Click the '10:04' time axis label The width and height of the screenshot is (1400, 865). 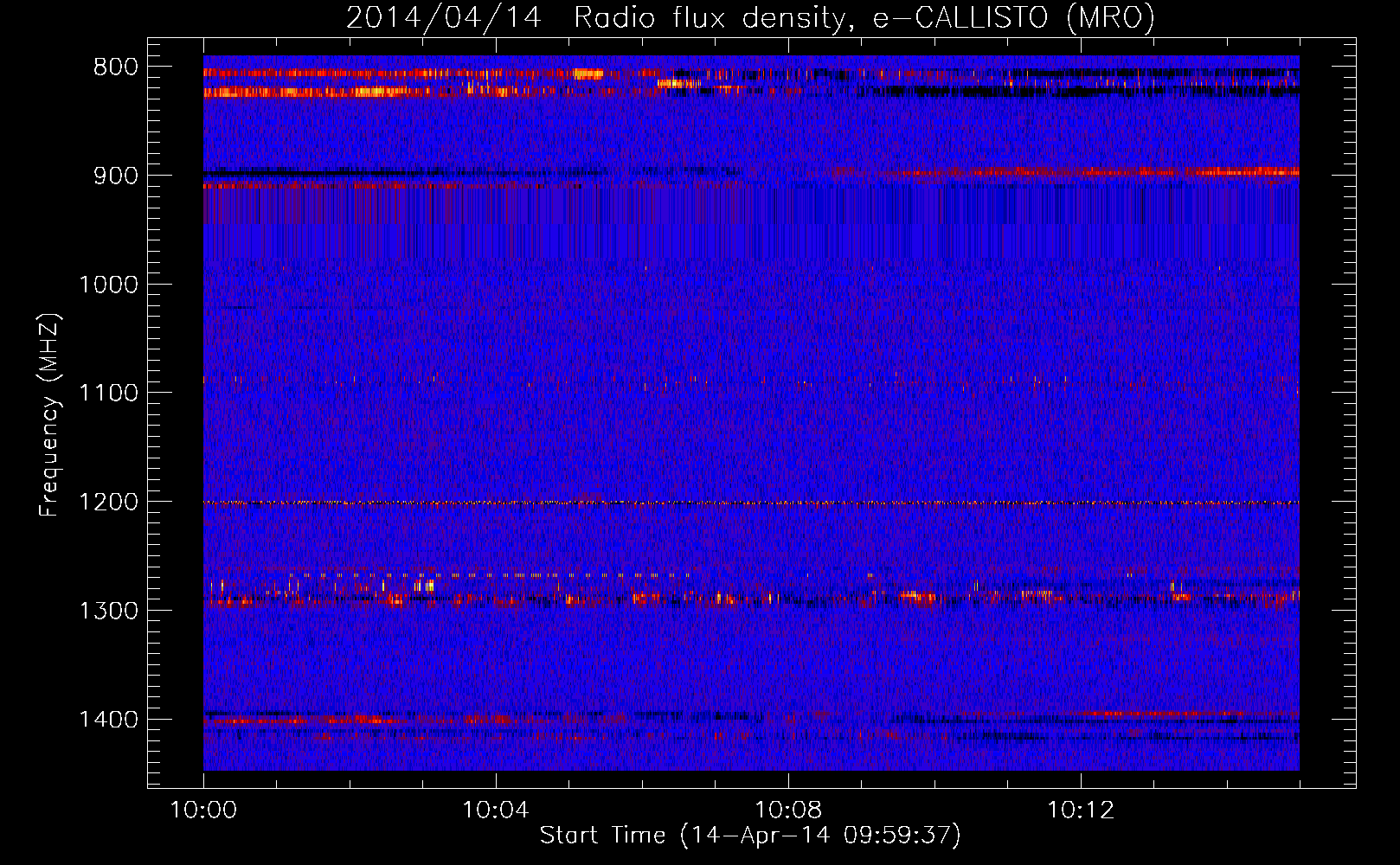pos(496,811)
